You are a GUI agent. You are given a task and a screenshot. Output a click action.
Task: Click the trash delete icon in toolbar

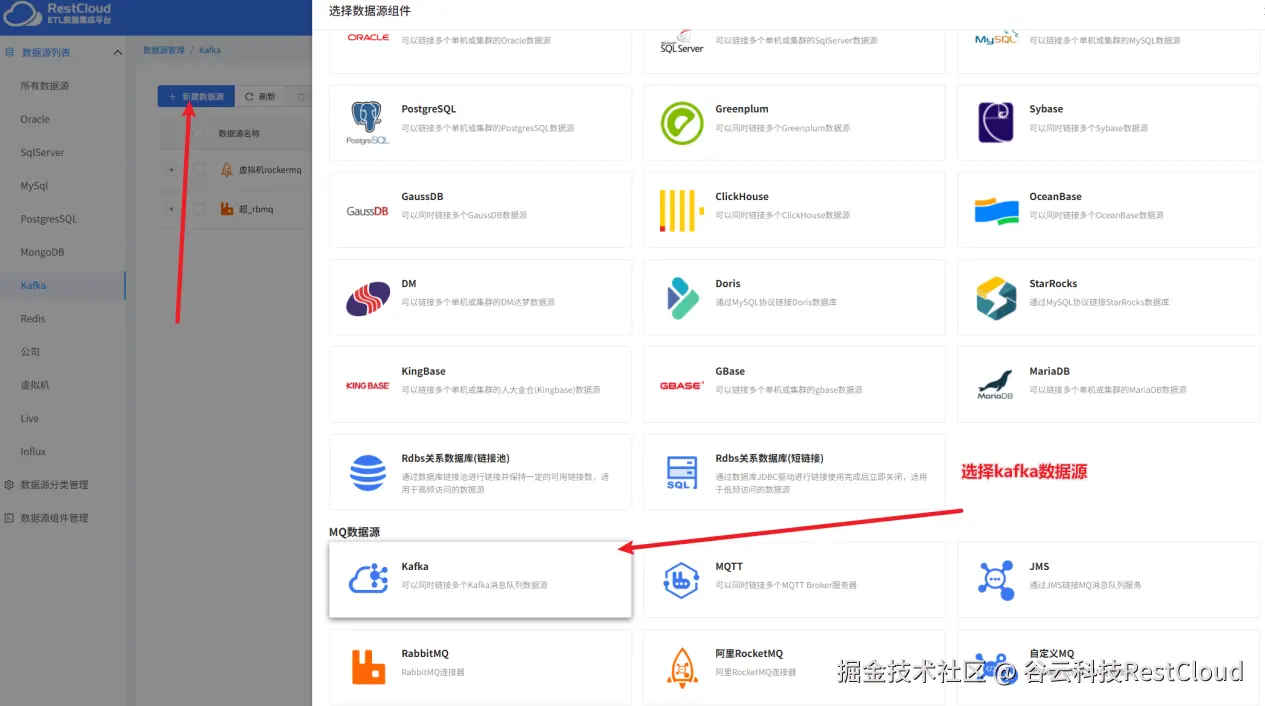[x=300, y=97]
